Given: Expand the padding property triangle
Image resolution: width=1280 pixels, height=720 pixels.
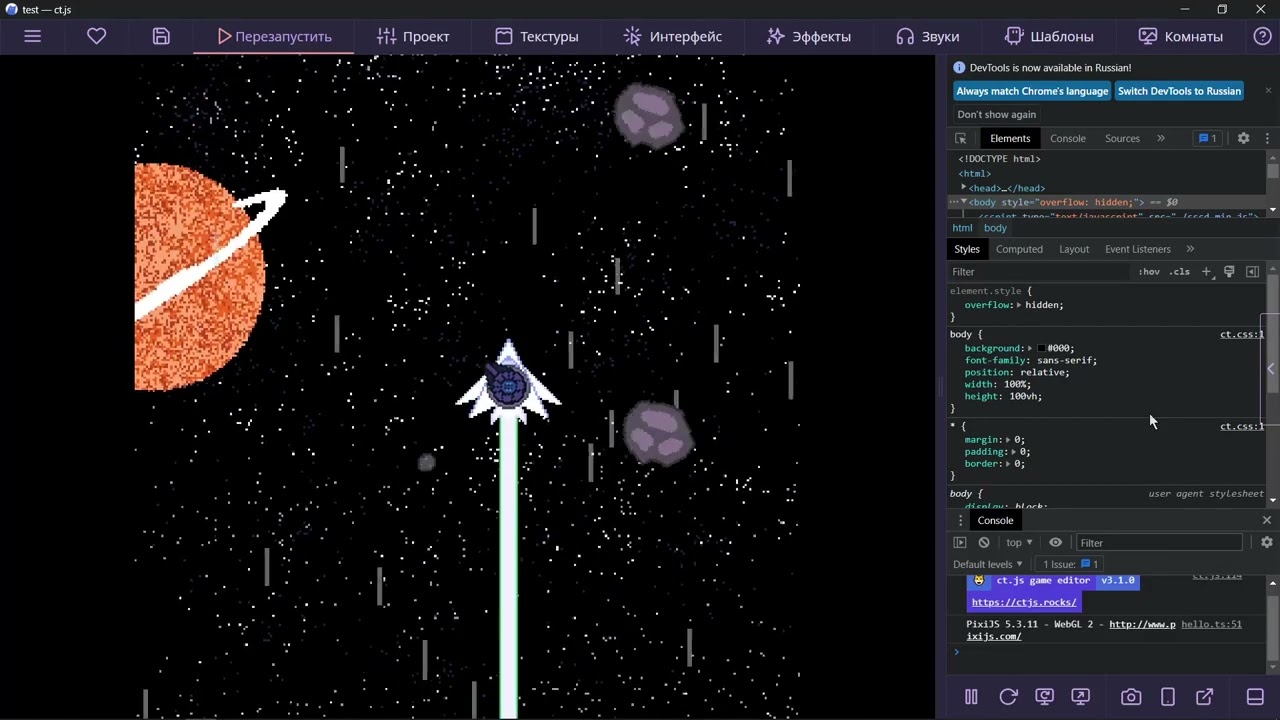Looking at the screenshot, I should point(1014,451).
